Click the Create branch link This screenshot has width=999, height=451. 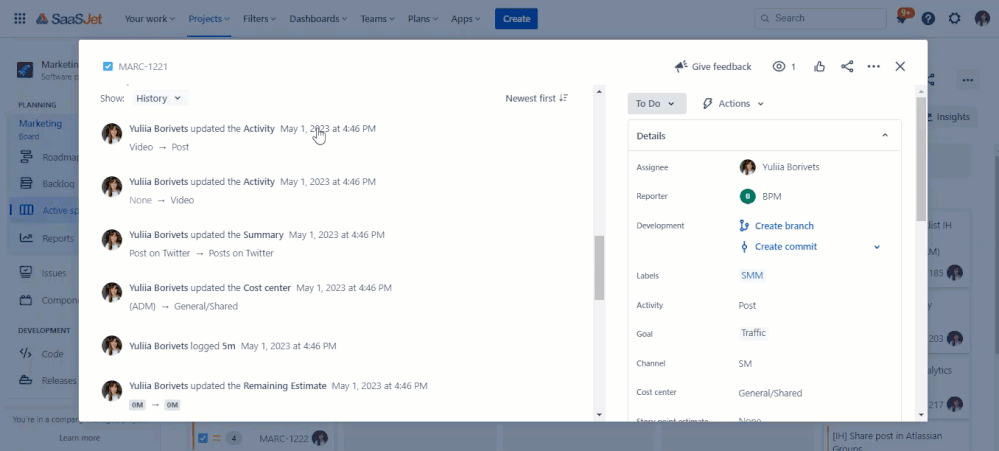pos(784,226)
